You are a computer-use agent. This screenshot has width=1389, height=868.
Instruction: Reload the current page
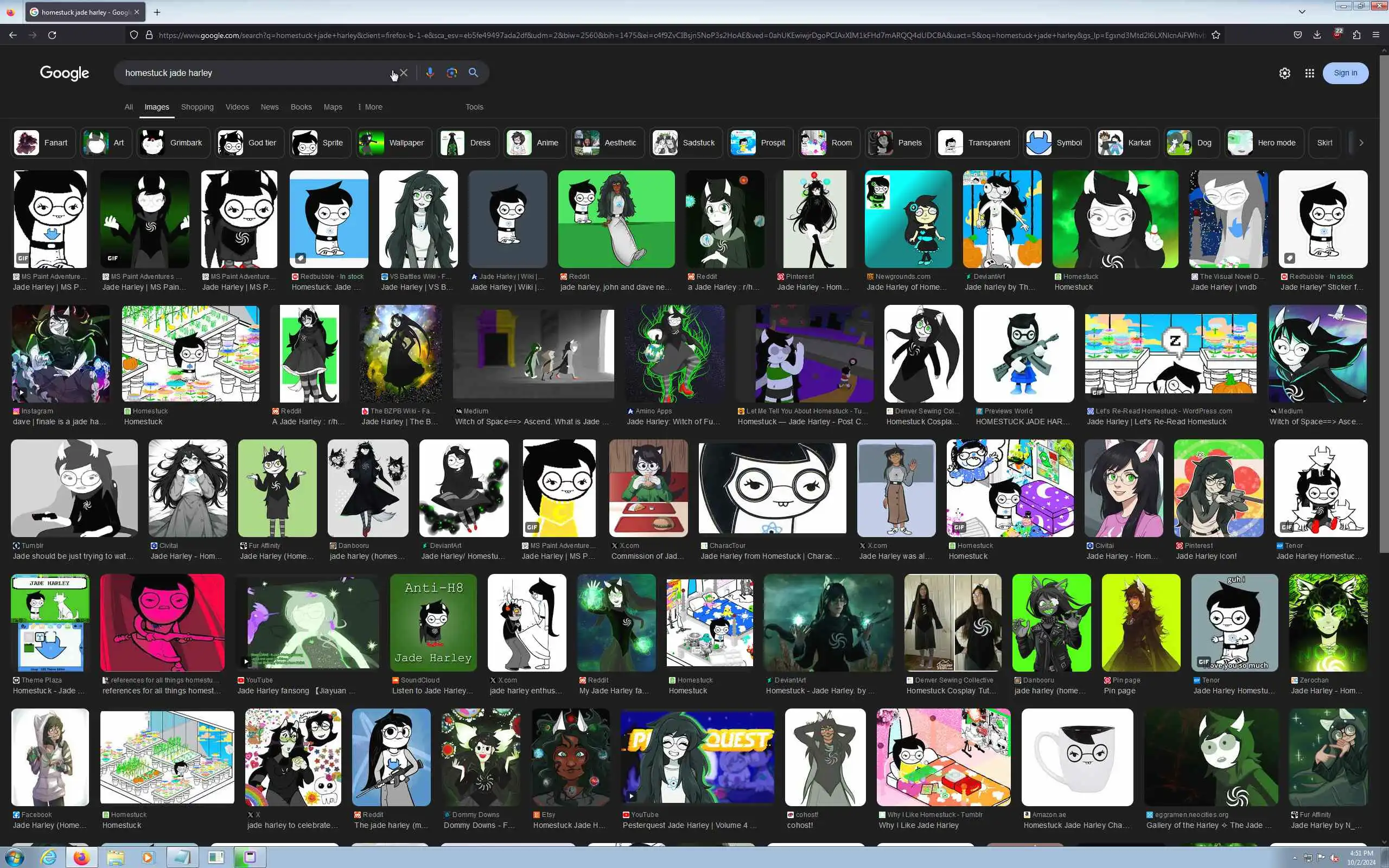point(52,35)
